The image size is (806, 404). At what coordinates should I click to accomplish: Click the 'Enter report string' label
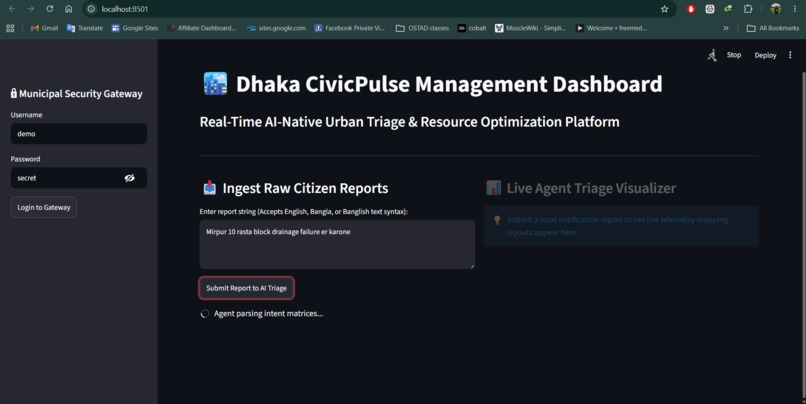tap(303, 212)
